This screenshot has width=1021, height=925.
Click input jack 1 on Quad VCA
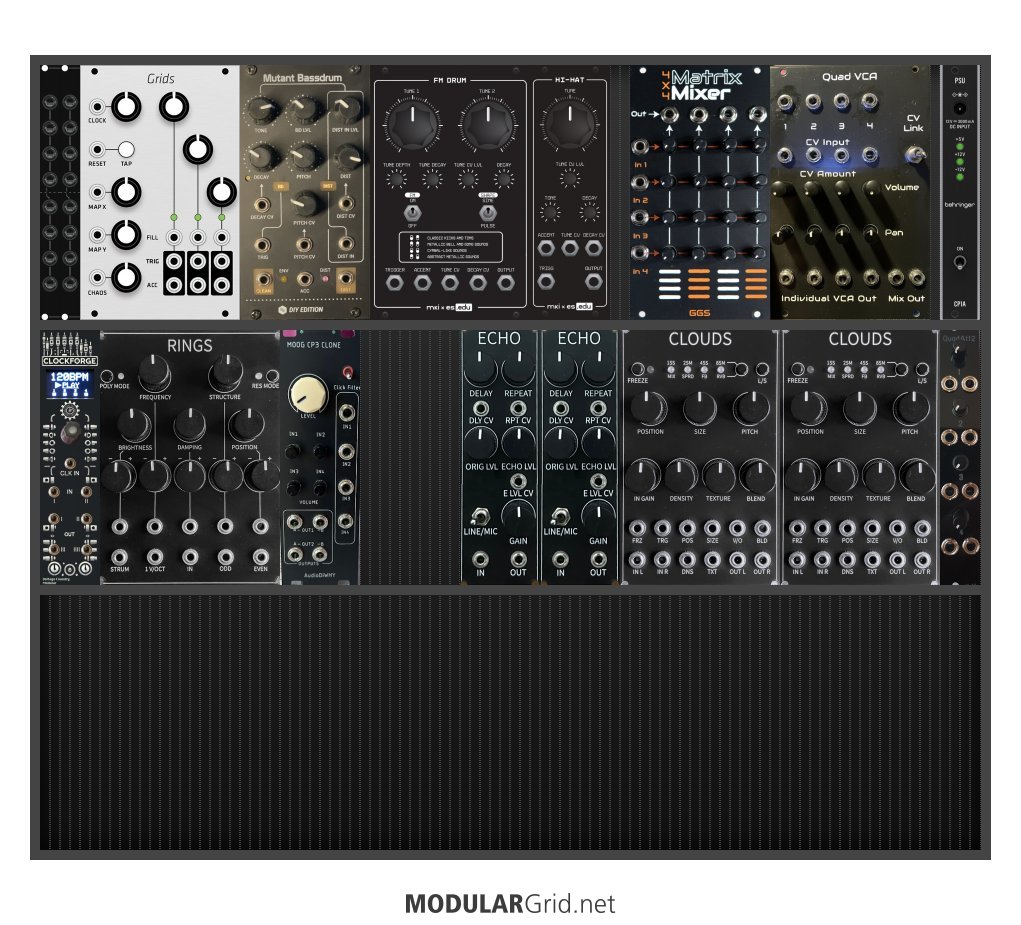(x=785, y=102)
